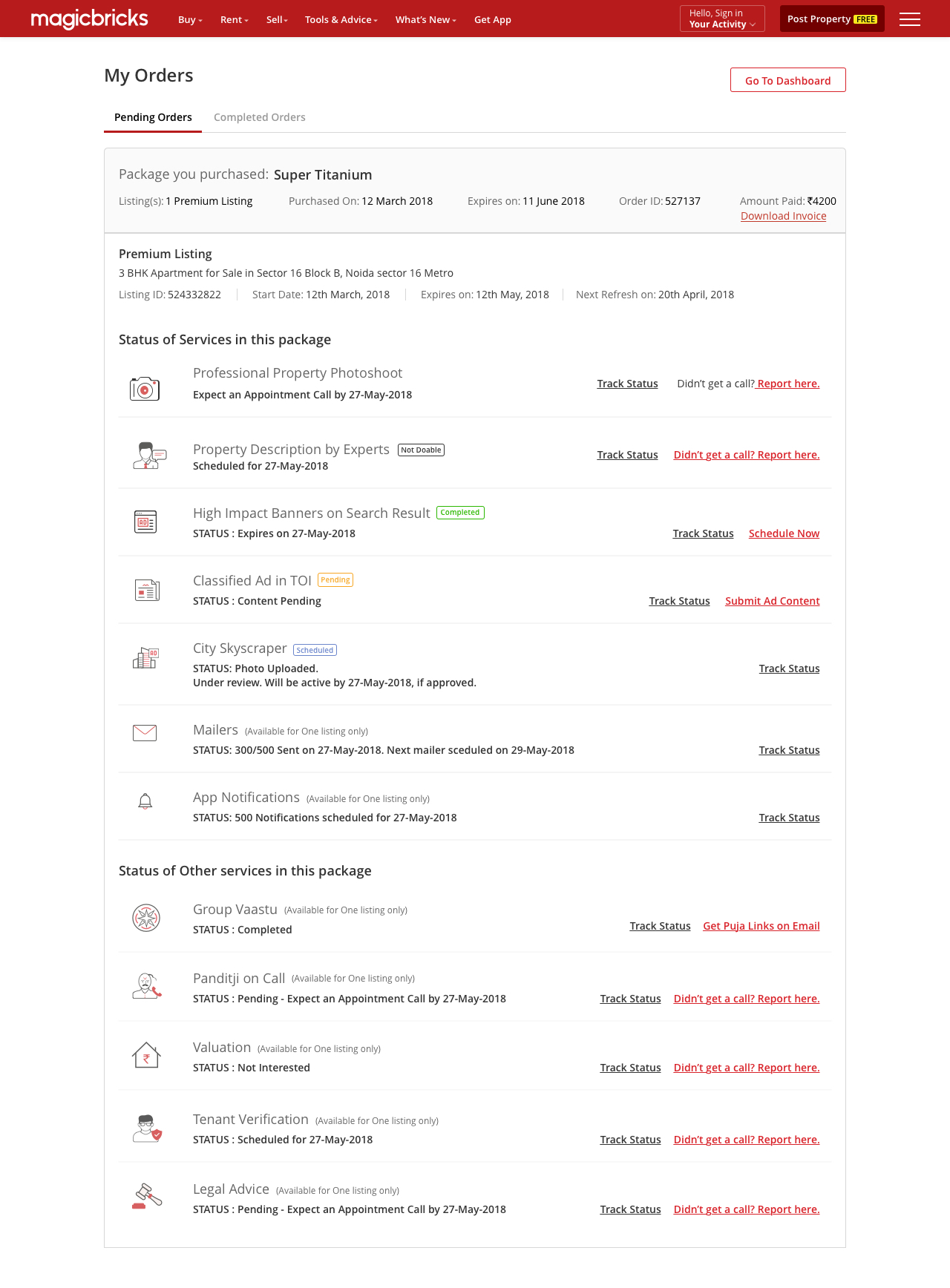Click the Valuation house rupee icon
The image size is (950, 1288).
tap(146, 1055)
